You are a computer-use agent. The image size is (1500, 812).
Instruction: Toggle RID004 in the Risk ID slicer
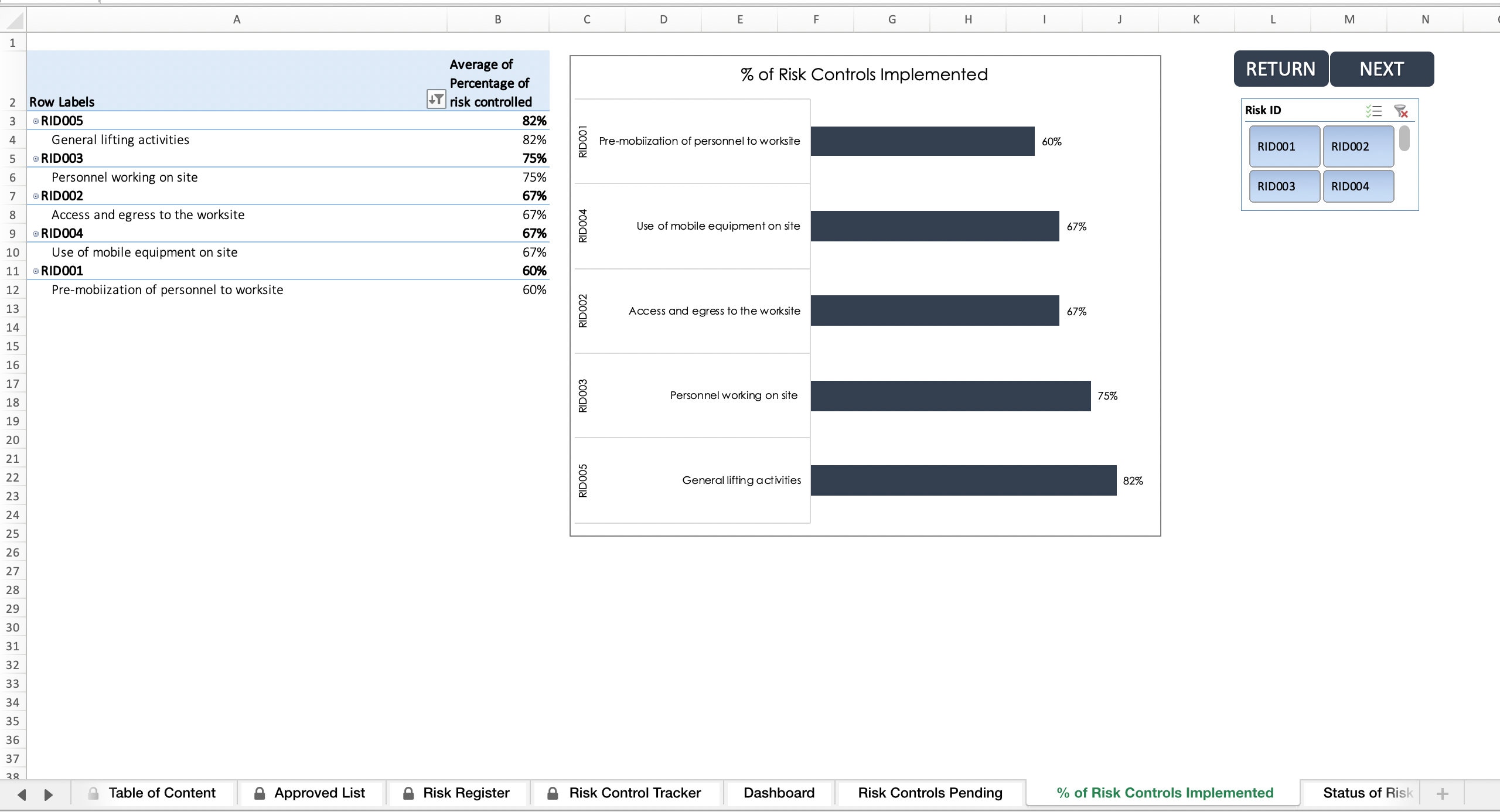click(x=1358, y=186)
